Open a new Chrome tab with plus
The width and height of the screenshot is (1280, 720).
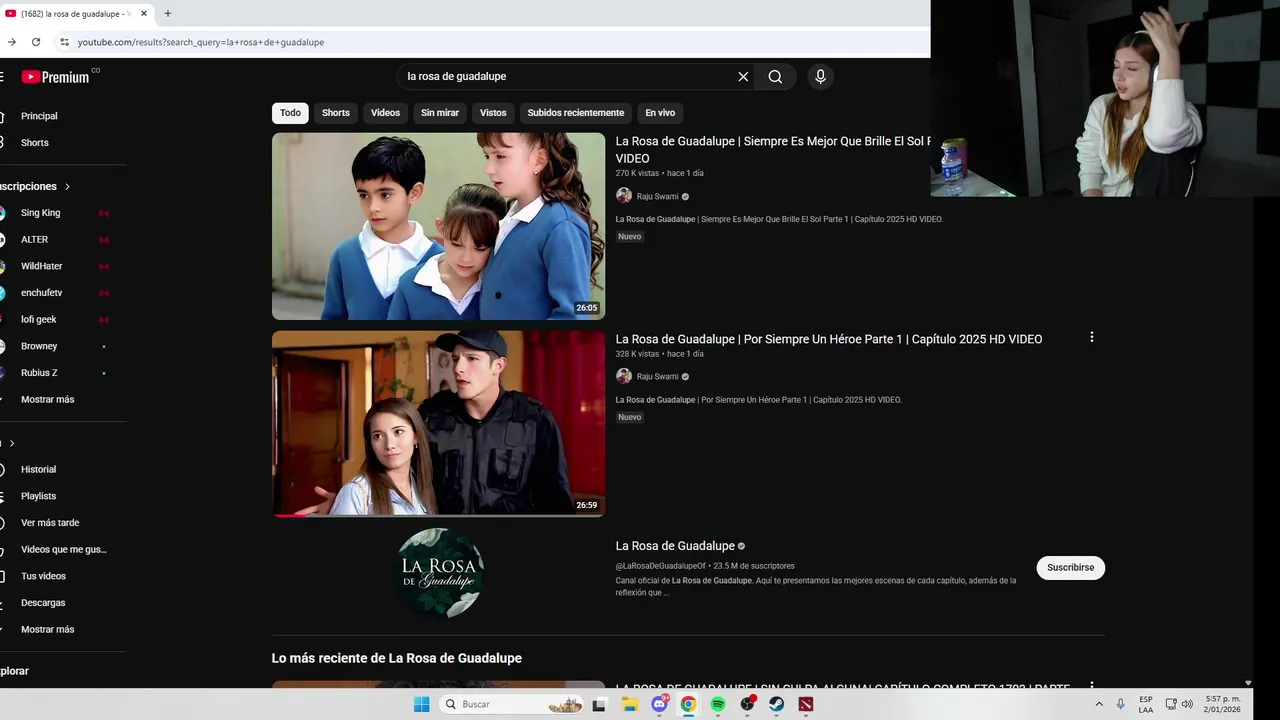pyautogui.click(x=167, y=14)
